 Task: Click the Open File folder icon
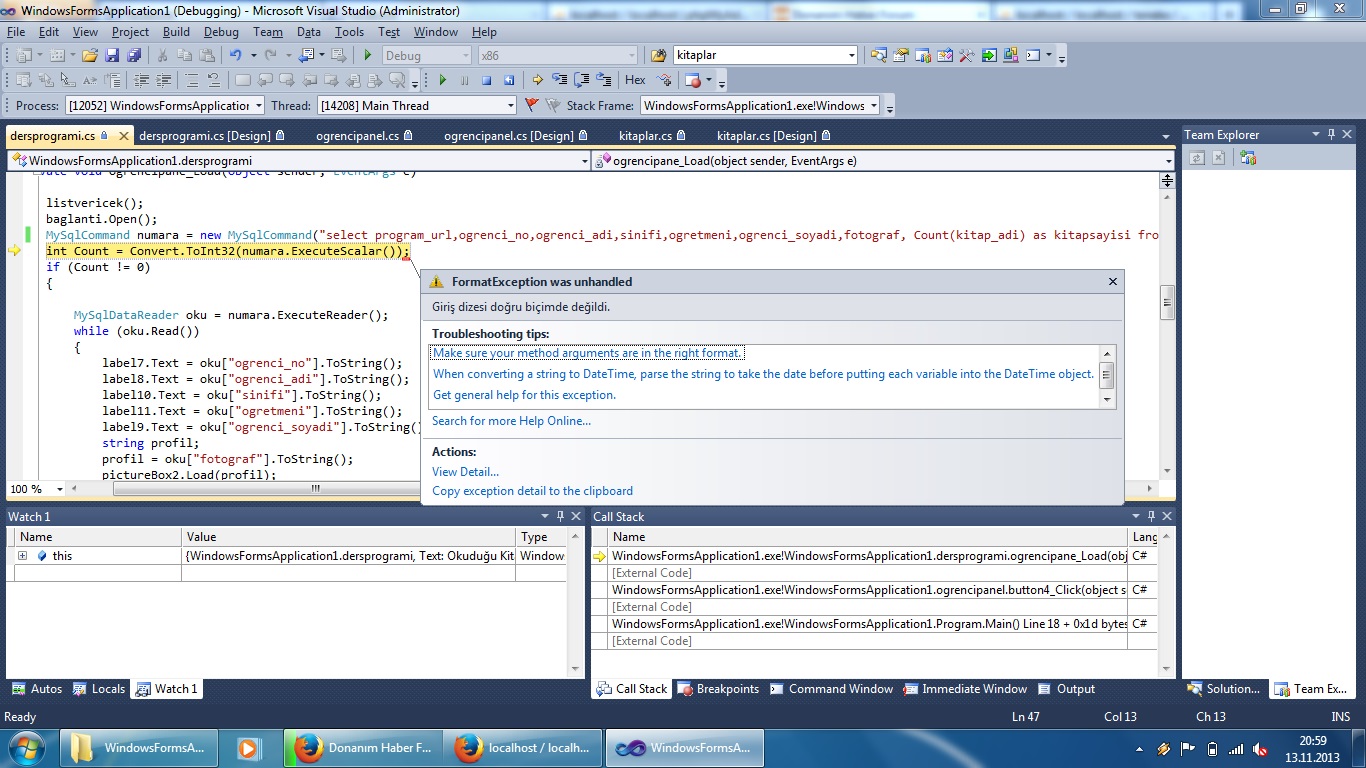pos(89,55)
